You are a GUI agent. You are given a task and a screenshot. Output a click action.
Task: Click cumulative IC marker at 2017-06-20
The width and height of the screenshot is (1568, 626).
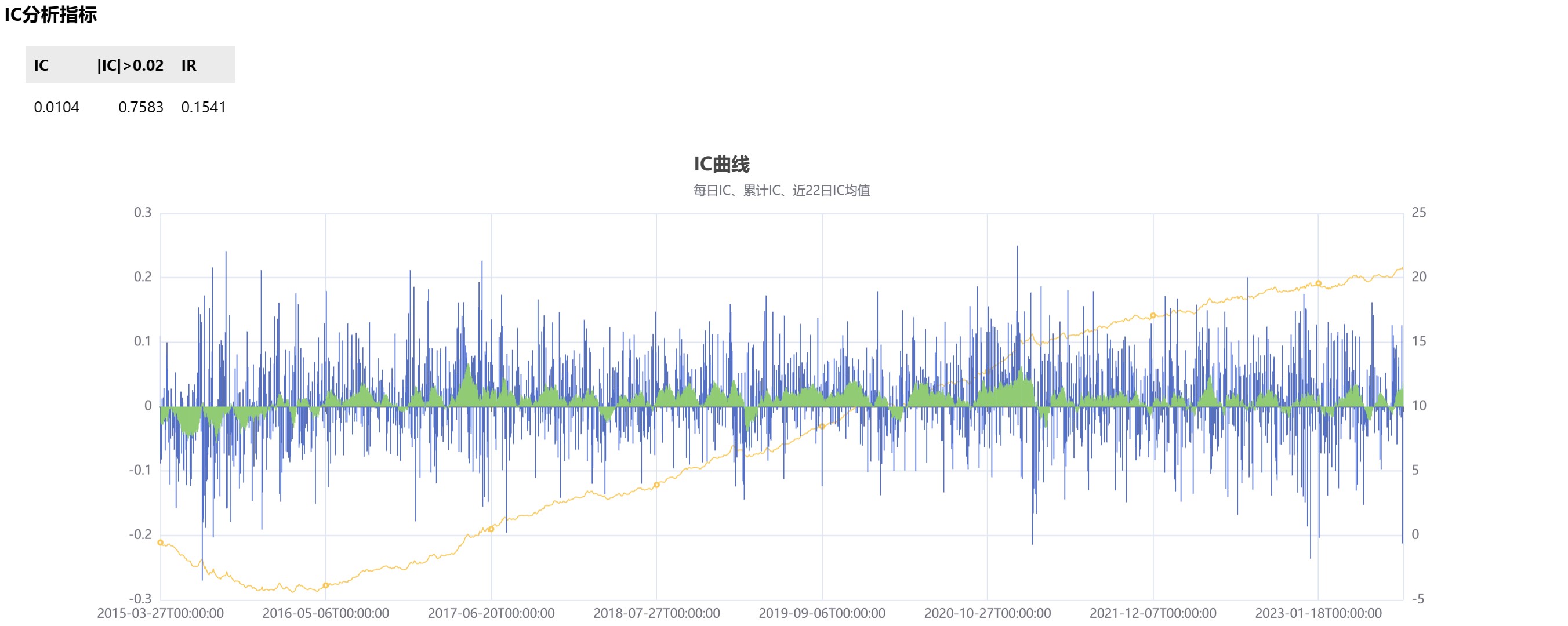point(491,529)
